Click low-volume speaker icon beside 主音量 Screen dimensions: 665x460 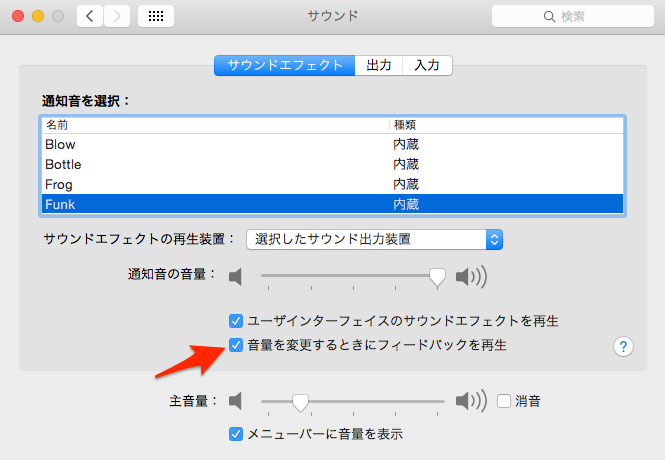235,401
